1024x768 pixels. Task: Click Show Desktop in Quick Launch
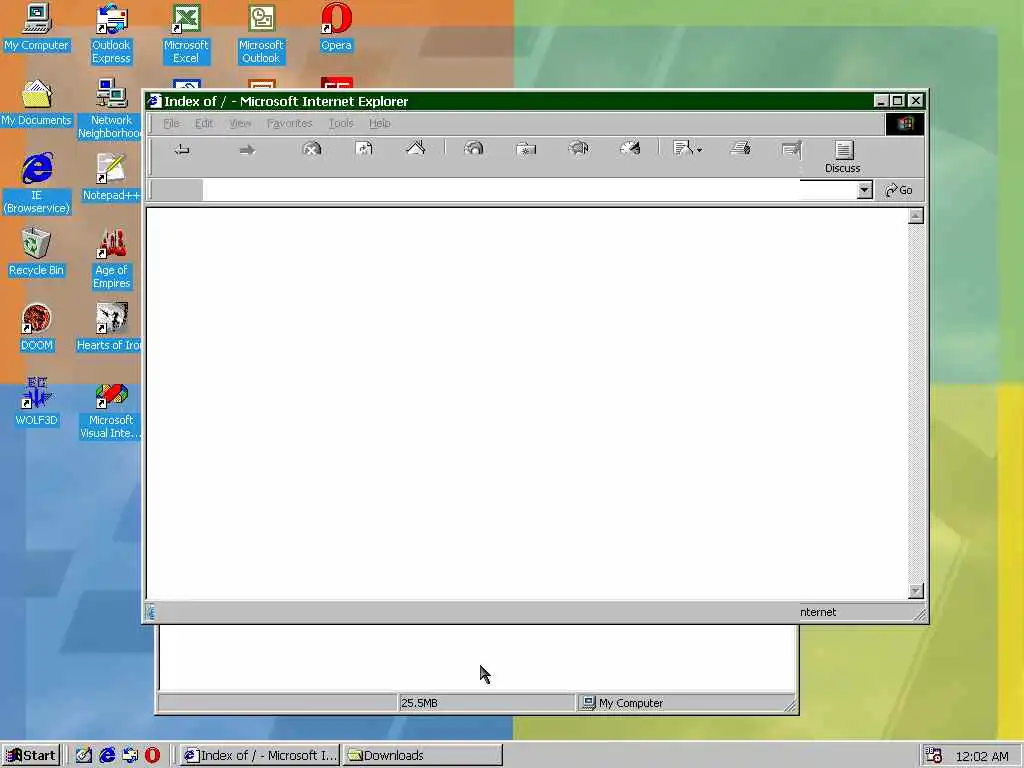[x=84, y=756]
